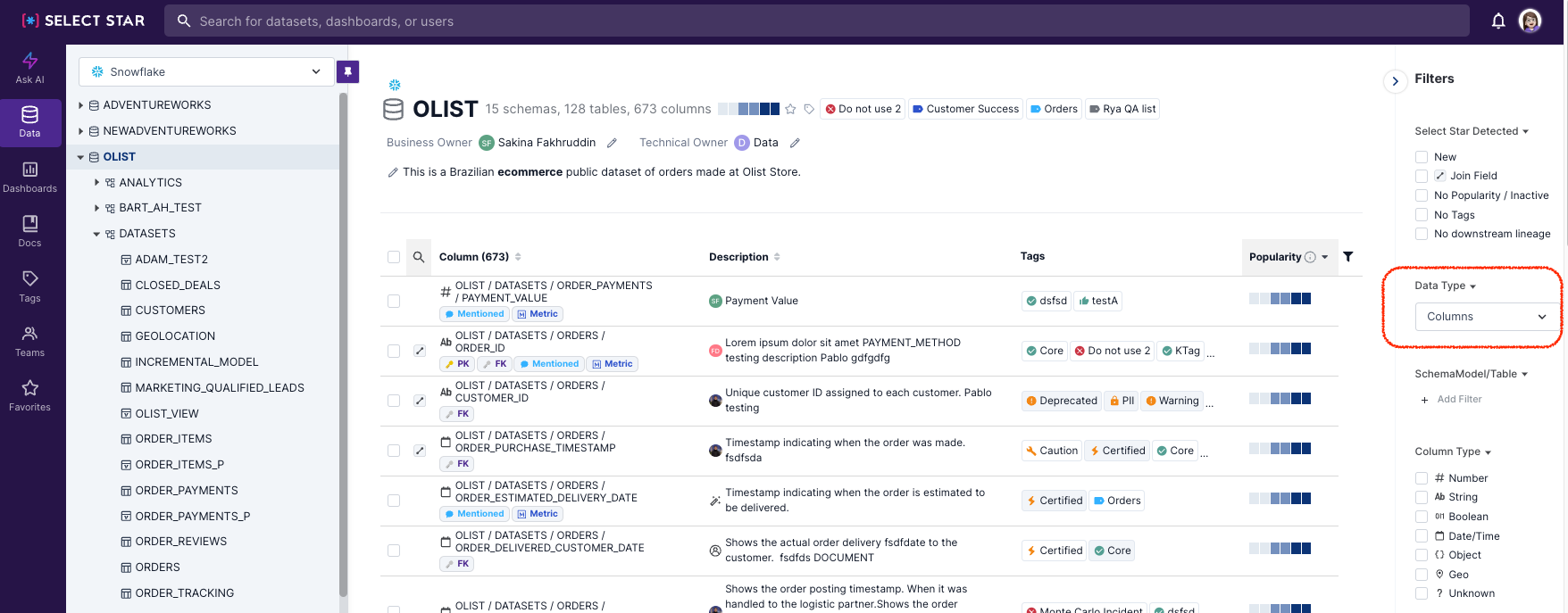This screenshot has height=613, width=1568.
Task: Click the OLIST popularity bar indicator
Action: [x=748, y=109]
